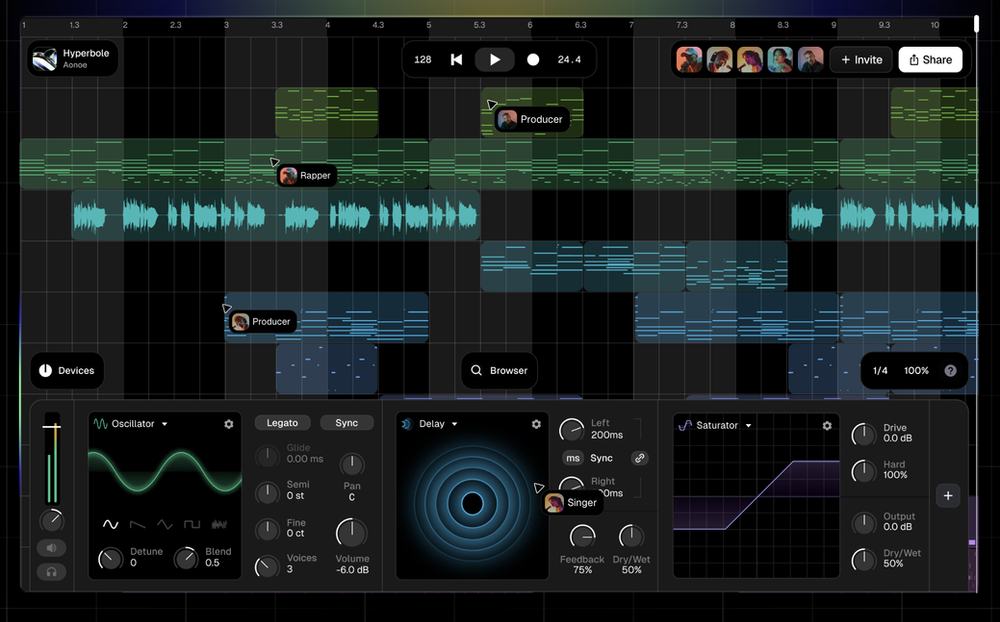Screen dimensions: 1000x622
Task: Click the Invite button
Action: (x=861, y=60)
